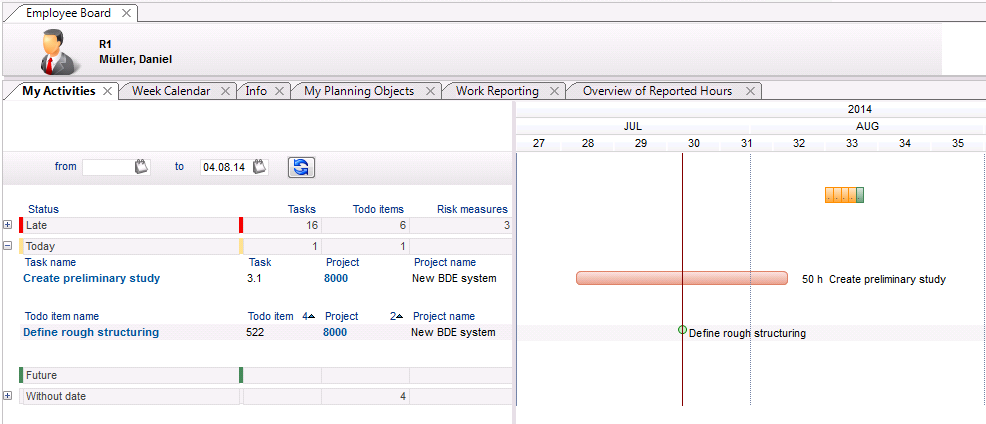
Task: Close the Week Calendar tab
Action: (x=226, y=91)
